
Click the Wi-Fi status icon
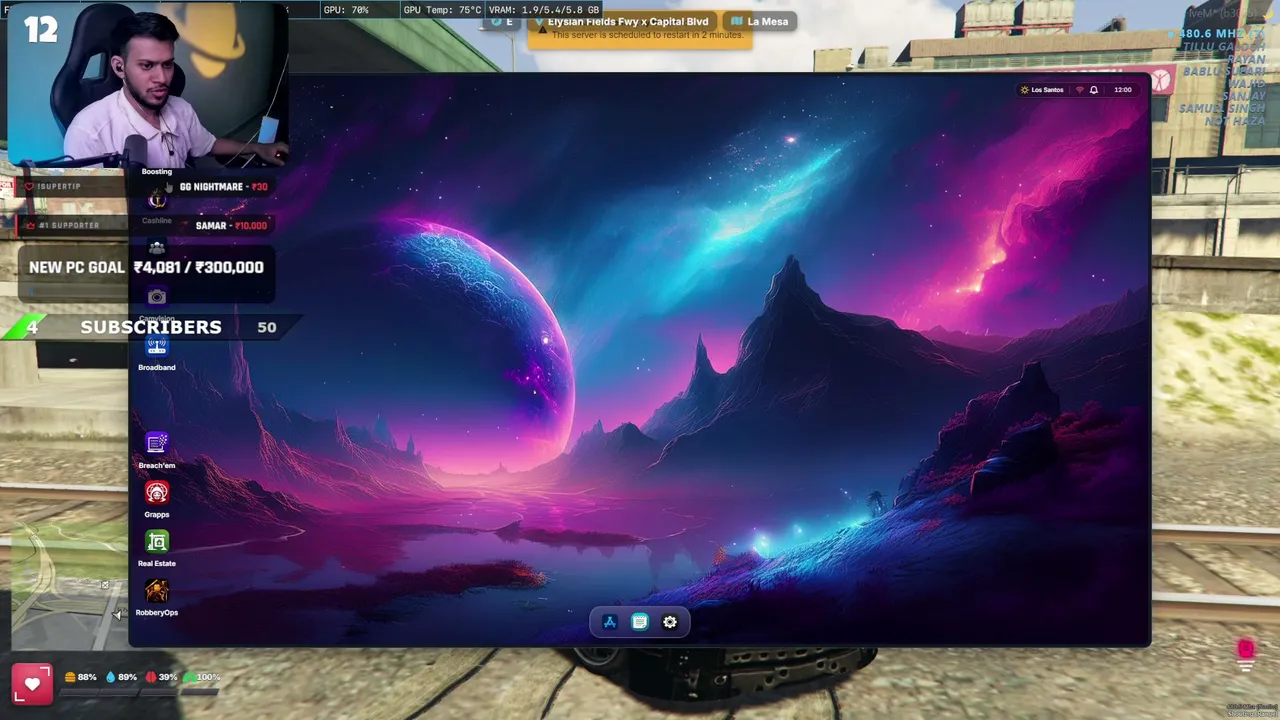coord(1079,90)
